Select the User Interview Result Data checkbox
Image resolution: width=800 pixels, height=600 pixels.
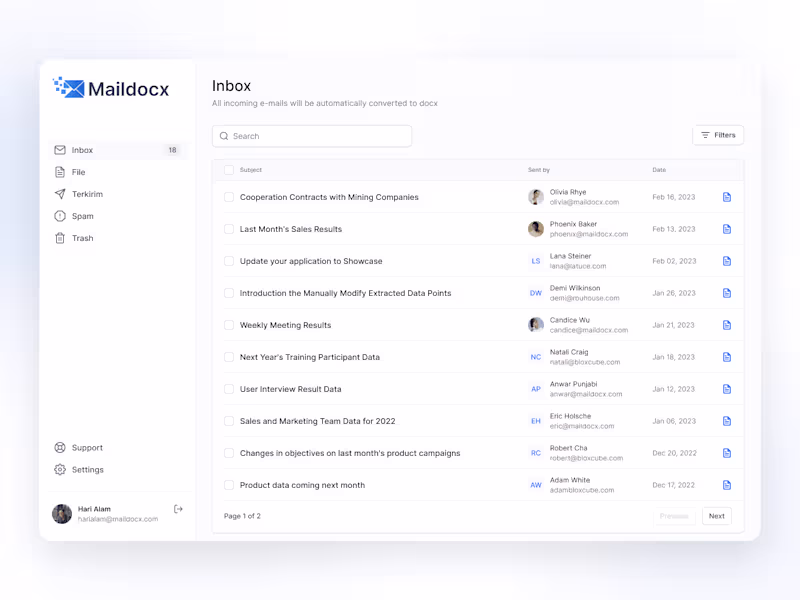229,388
